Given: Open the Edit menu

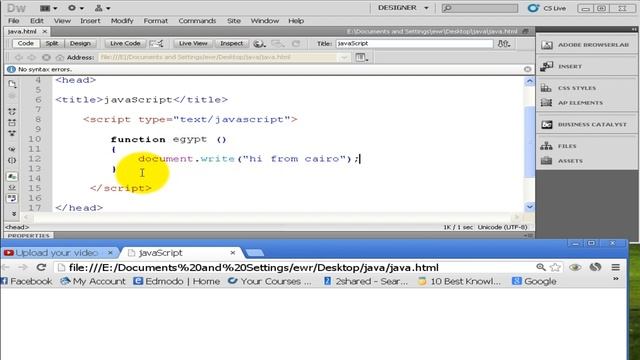Looking at the screenshot, I should click(x=37, y=21).
